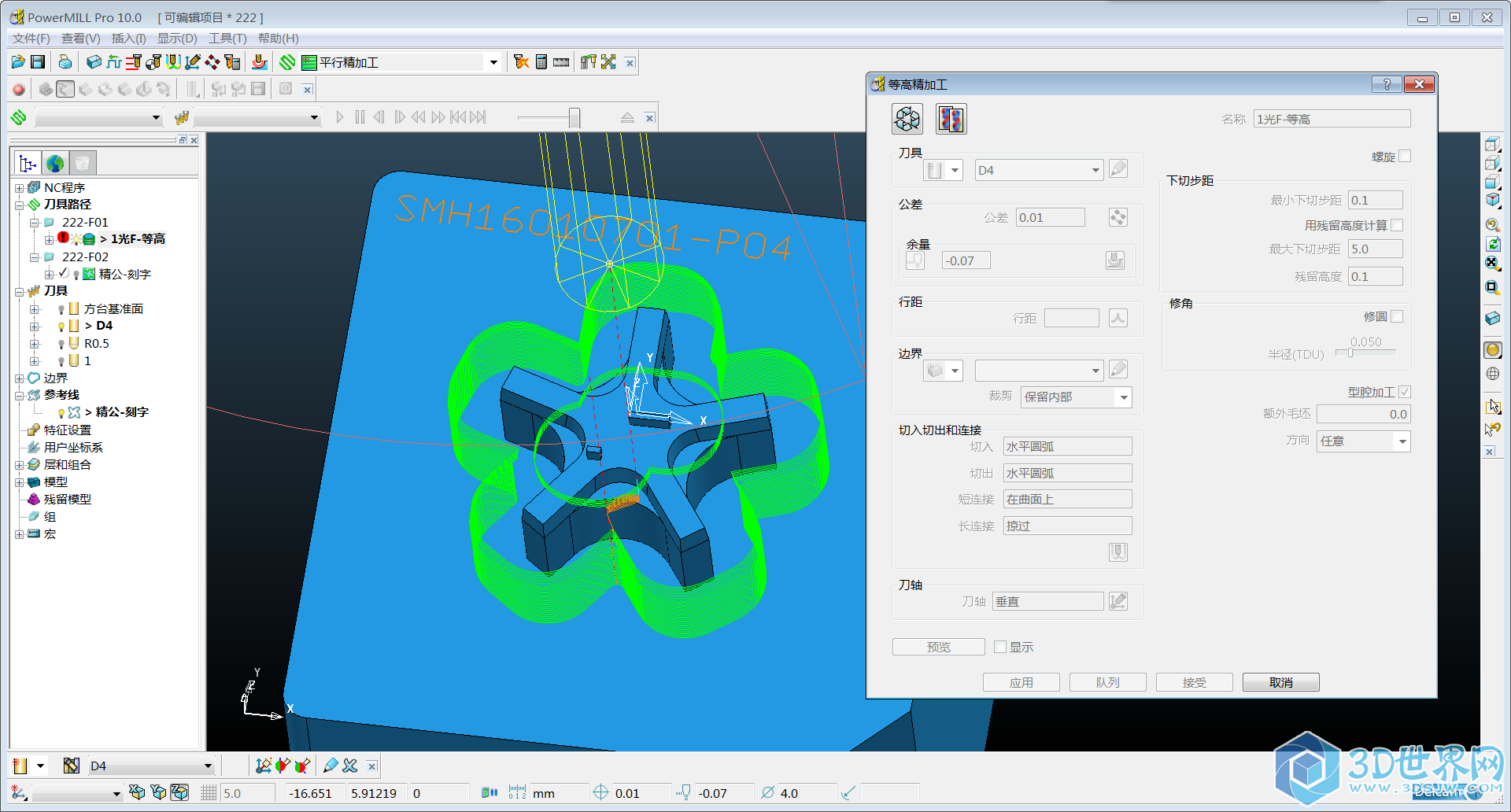Adjust the 半径(TDU) slider

point(1350,353)
